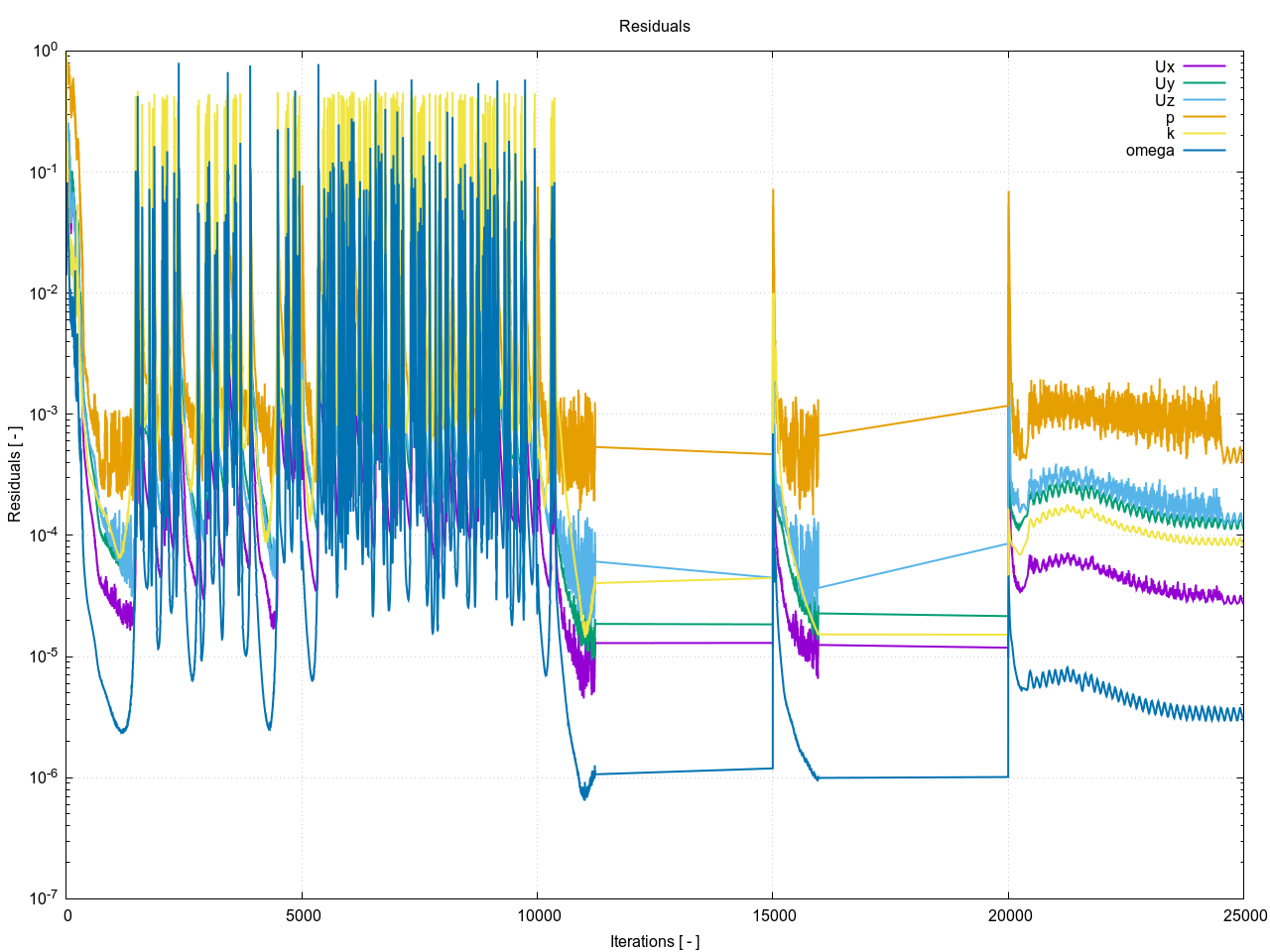Click the green Uy legend line sample
Viewport: 1270px width, 952px height.
(x=1204, y=84)
